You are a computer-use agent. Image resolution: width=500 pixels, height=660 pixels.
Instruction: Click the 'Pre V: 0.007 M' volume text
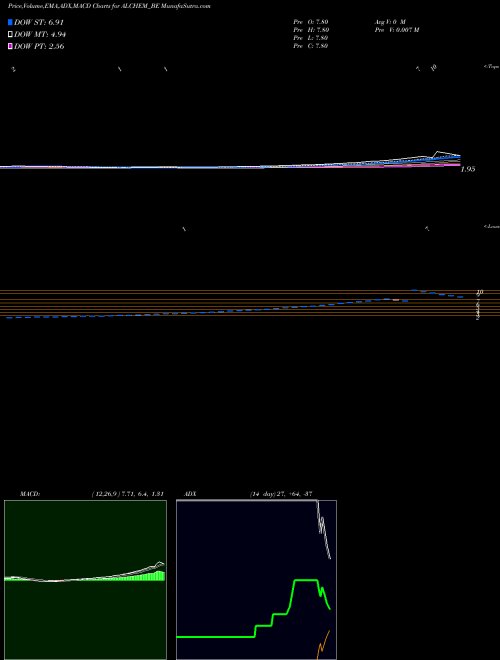click(396, 30)
